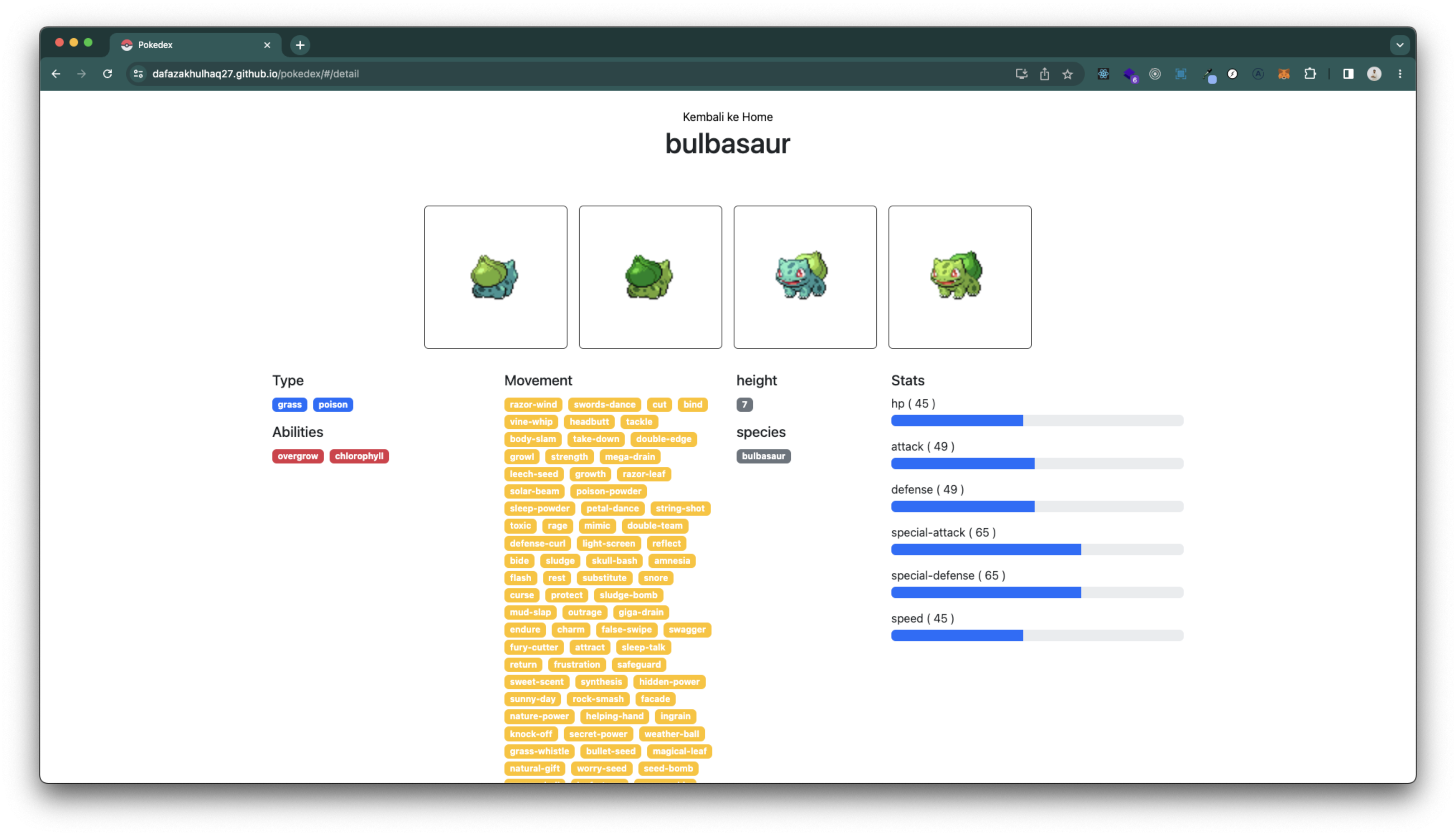Image resolution: width=1456 pixels, height=836 pixels.
Task: Click the browser forward arrow
Action: [x=82, y=73]
